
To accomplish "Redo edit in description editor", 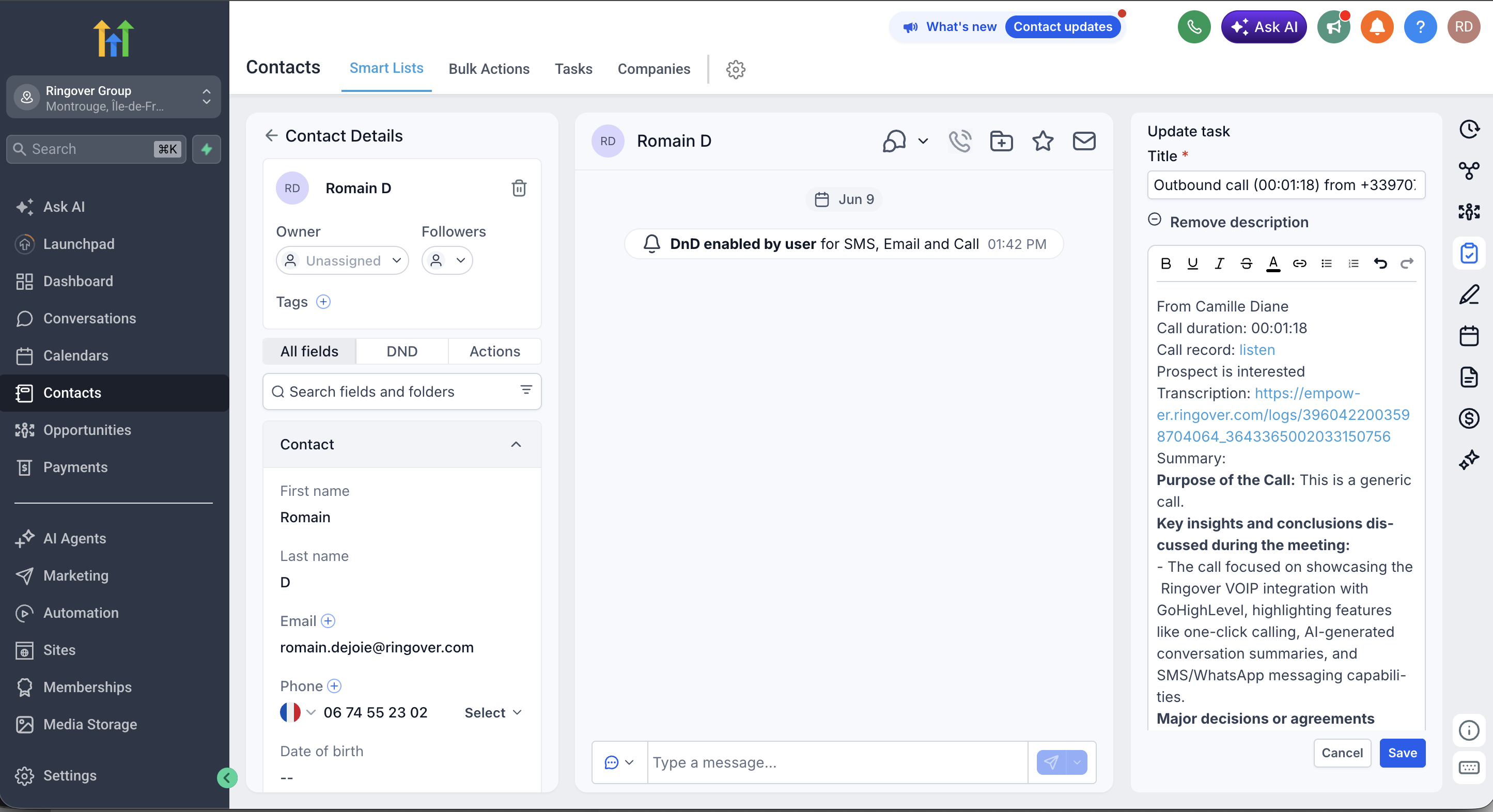I will point(1407,264).
